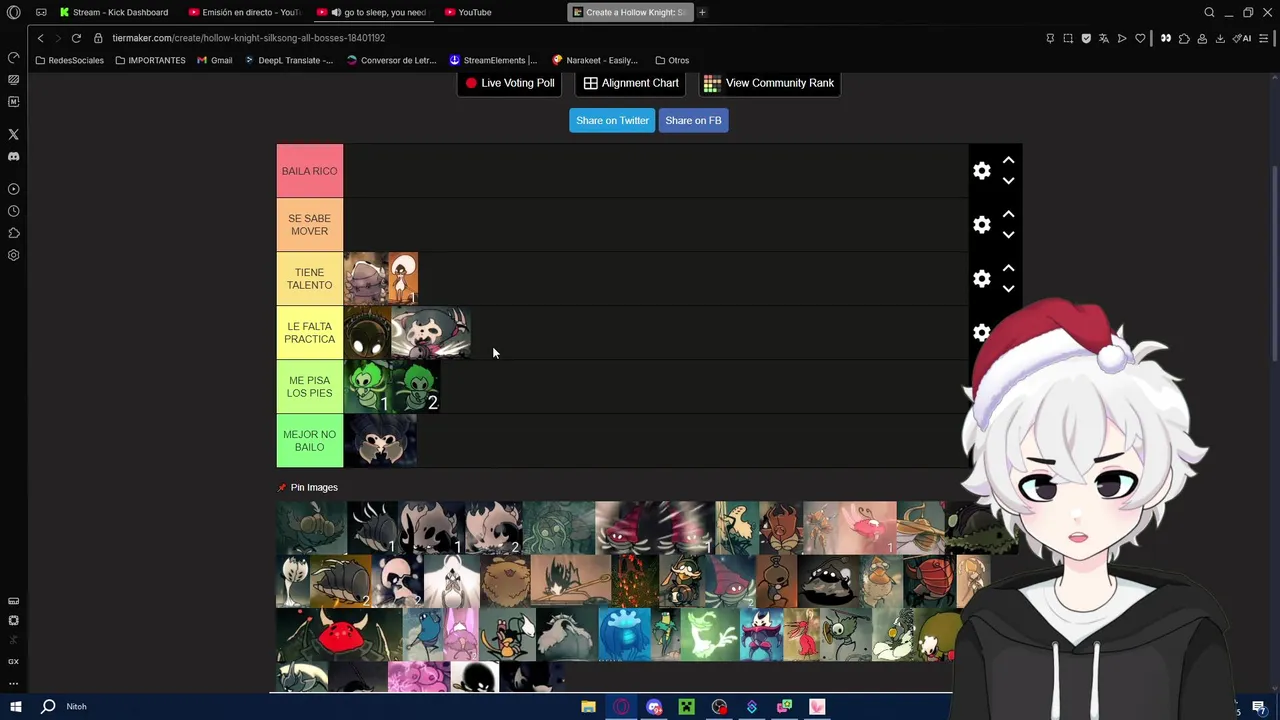Open X (Twitter) in Opera sidebar
This screenshot has width=1280, height=720.
(13, 134)
